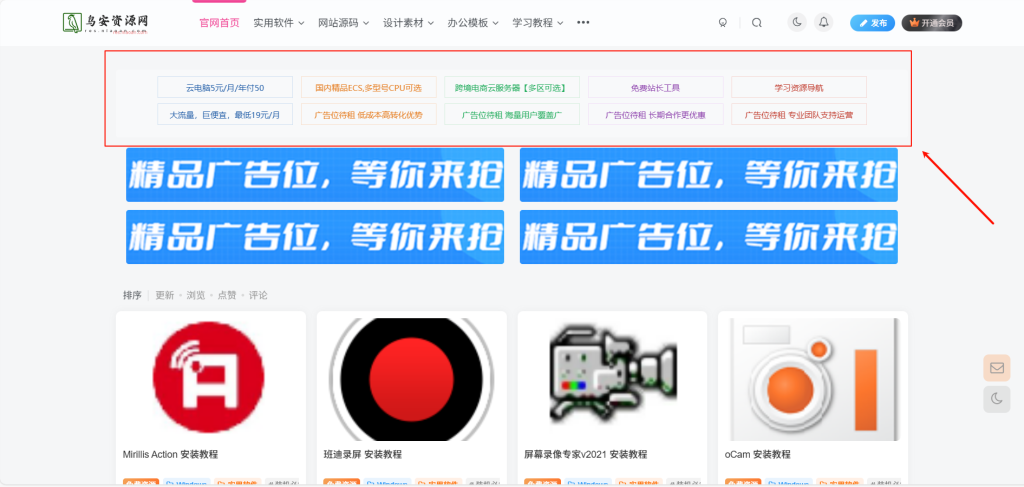Open 跨境电商云服务器【多区可选】 link
Viewport: 1024px width, 487px height.
click(x=512, y=87)
